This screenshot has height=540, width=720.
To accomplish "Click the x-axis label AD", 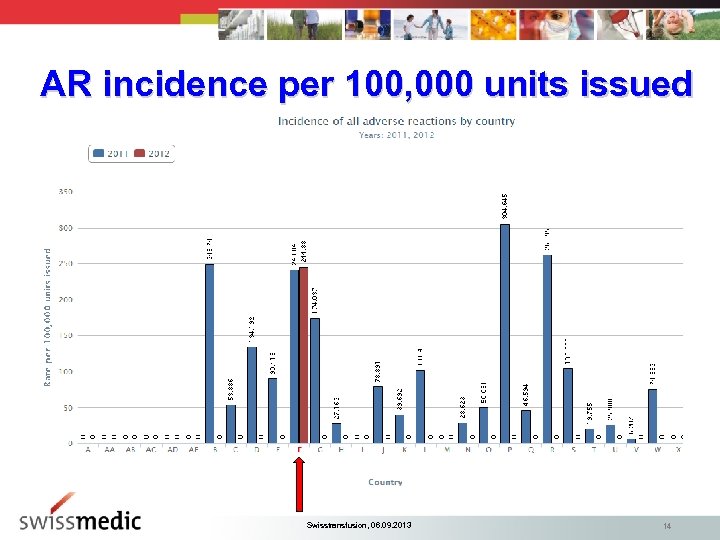I will pos(173,450).
